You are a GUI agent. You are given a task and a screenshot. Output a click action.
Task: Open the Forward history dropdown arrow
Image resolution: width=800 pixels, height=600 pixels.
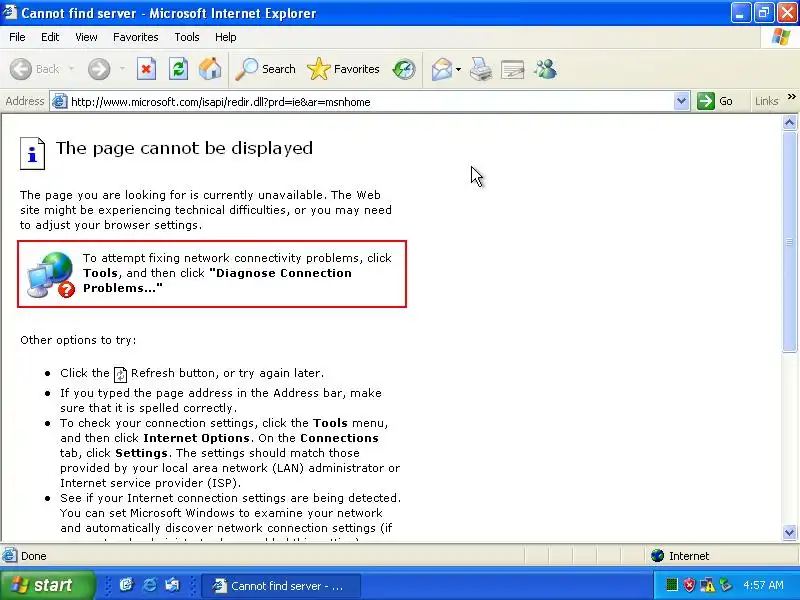[x=122, y=69]
